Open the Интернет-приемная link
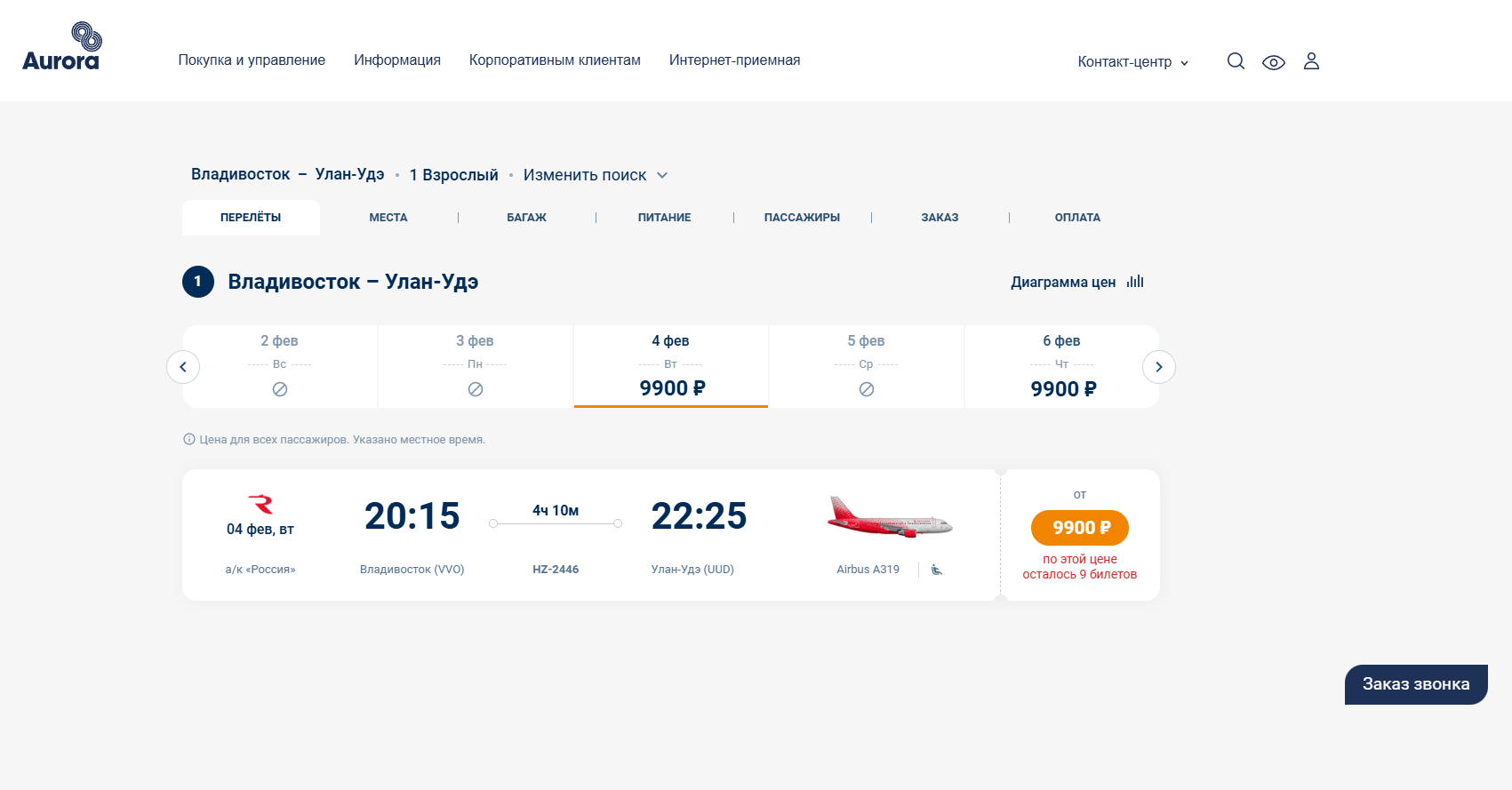 [734, 60]
